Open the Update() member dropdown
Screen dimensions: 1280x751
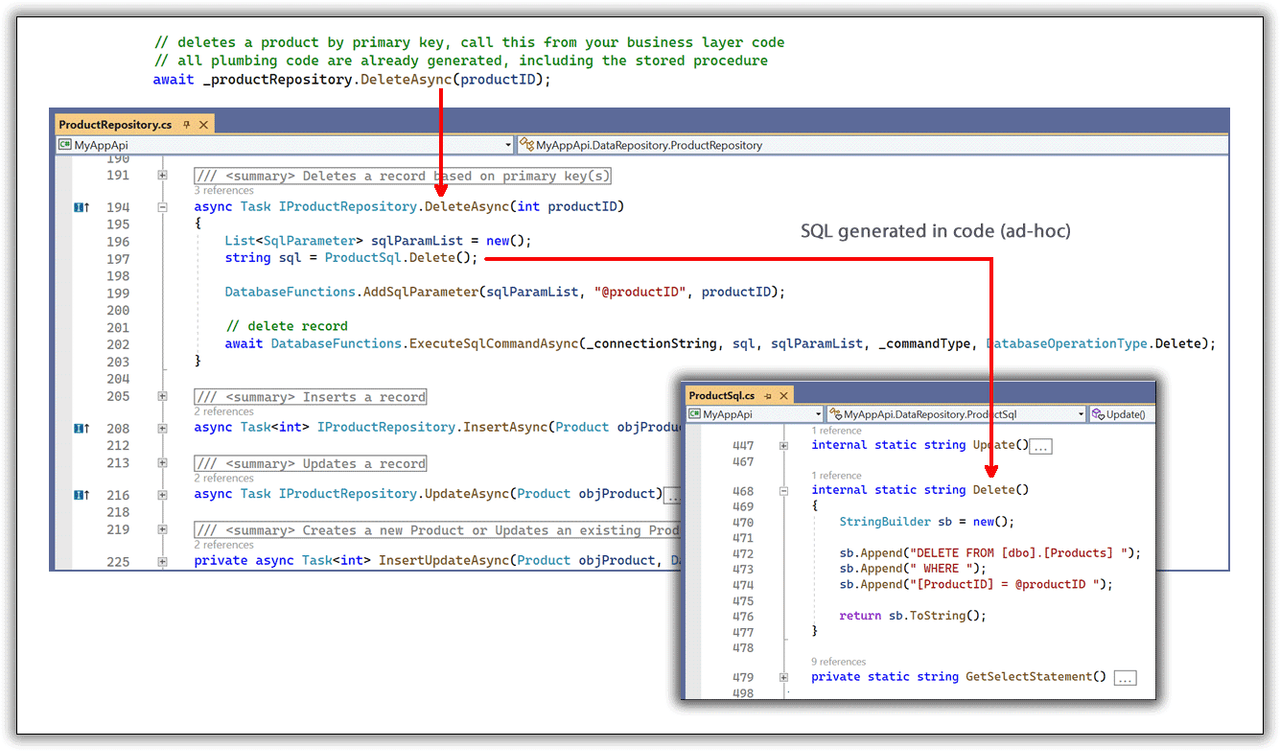[1120, 414]
